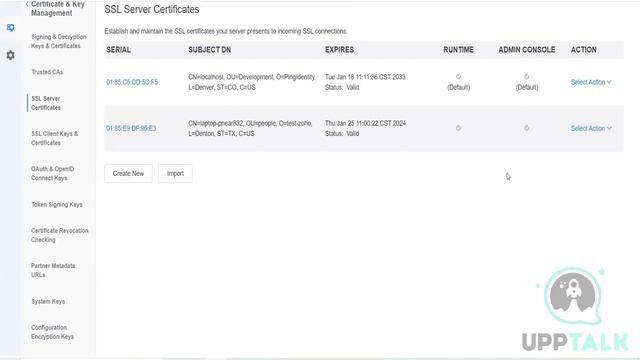Click the Create New button
The image size is (640, 360).
point(128,173)
